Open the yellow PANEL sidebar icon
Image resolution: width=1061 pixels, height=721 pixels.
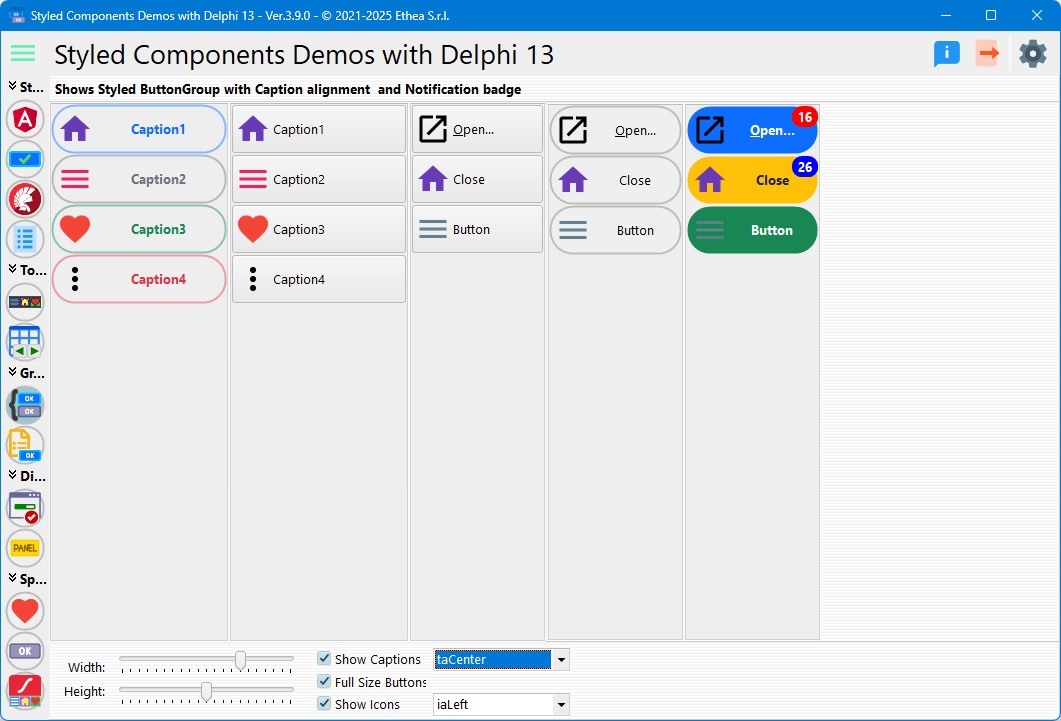click(25, 547)
